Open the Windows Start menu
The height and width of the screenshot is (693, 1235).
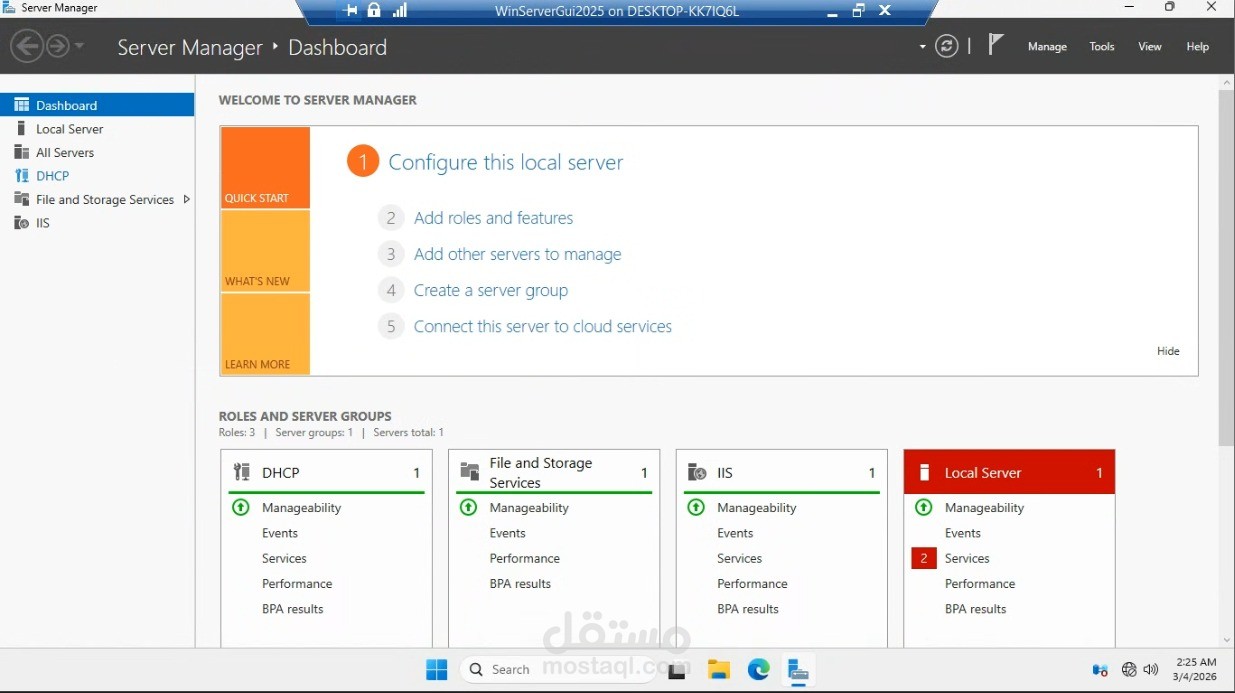(437, 670)
